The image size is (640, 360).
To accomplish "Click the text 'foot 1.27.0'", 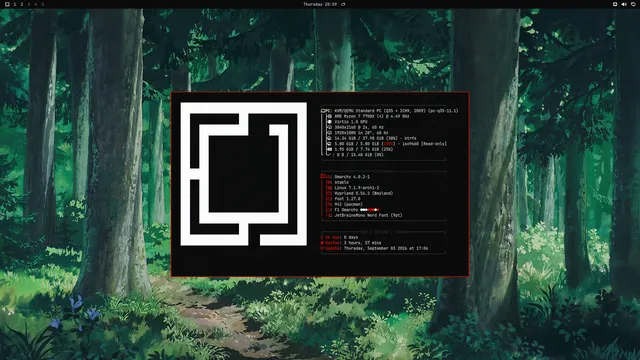I will (347, 199).
